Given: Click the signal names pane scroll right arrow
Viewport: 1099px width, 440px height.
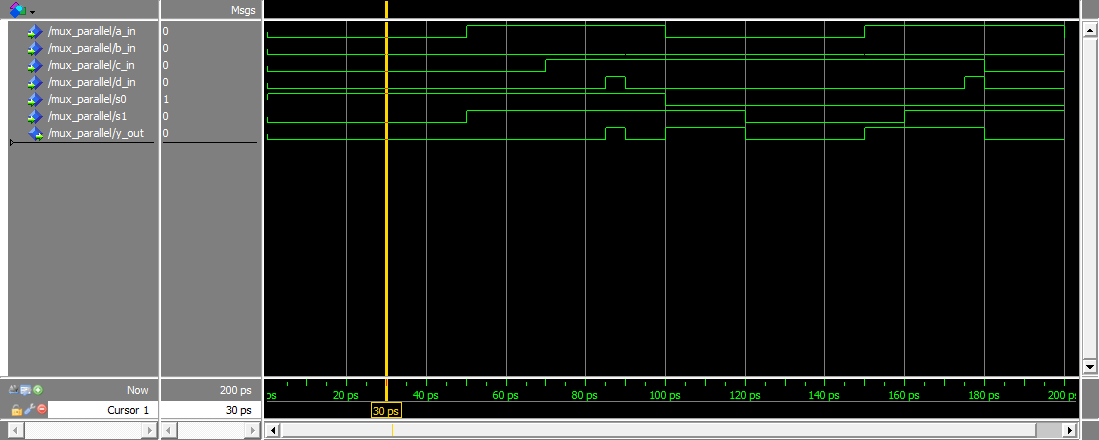Looking at the screenshot, I should pyautogui.click(x=150, y=431).
